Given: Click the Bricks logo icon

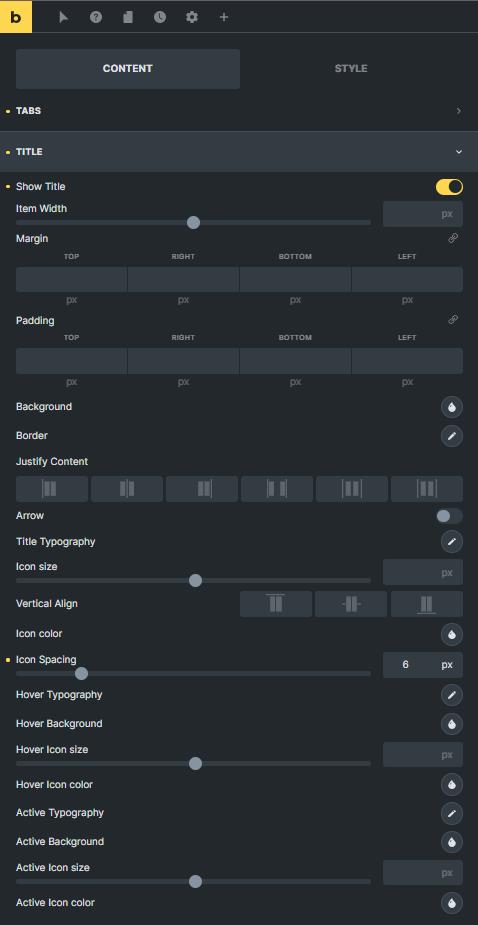Looking at the screenshot, I should [x=16, y=17].
